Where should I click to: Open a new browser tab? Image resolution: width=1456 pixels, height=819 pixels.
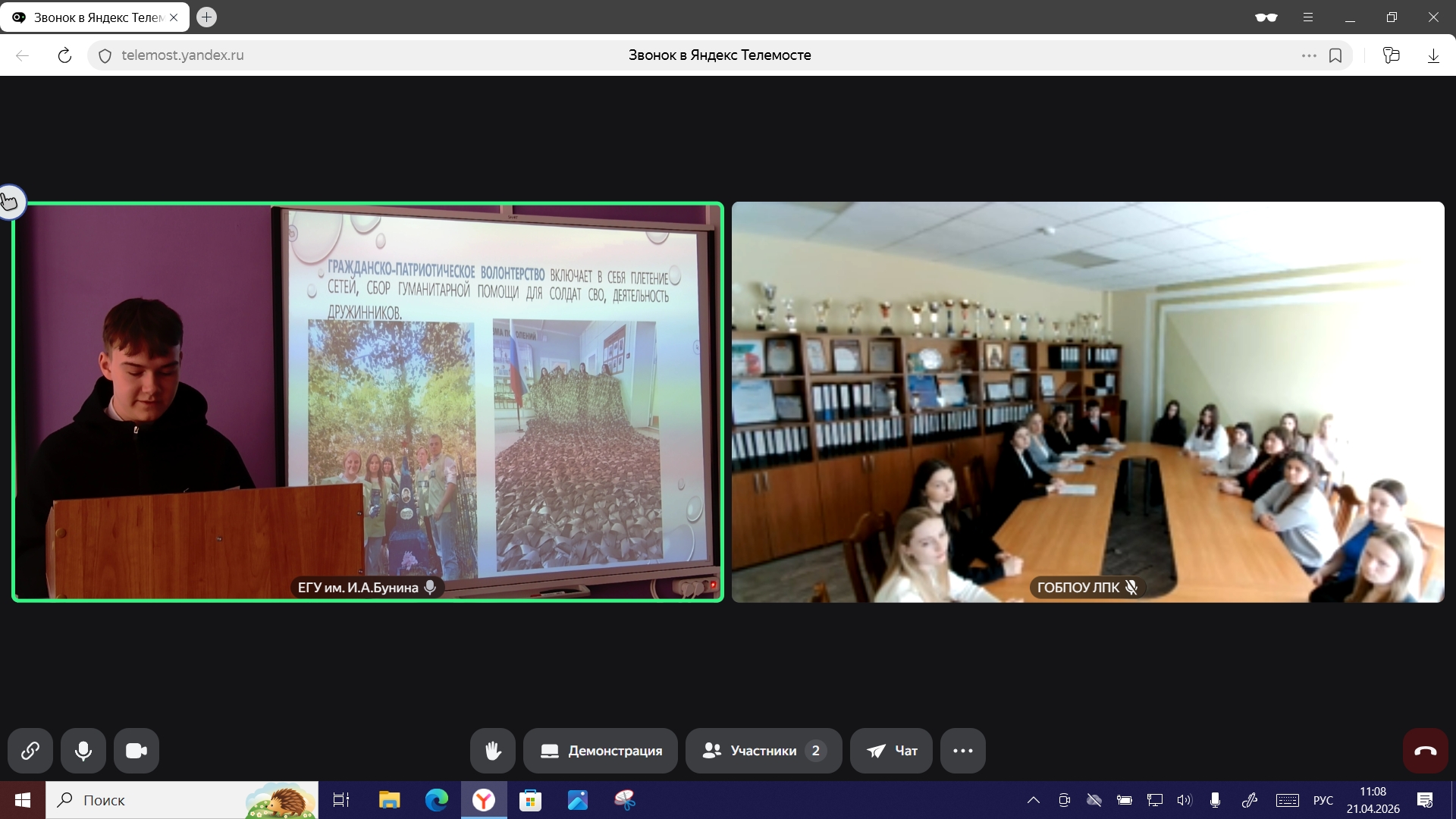(x=206, y=17)
